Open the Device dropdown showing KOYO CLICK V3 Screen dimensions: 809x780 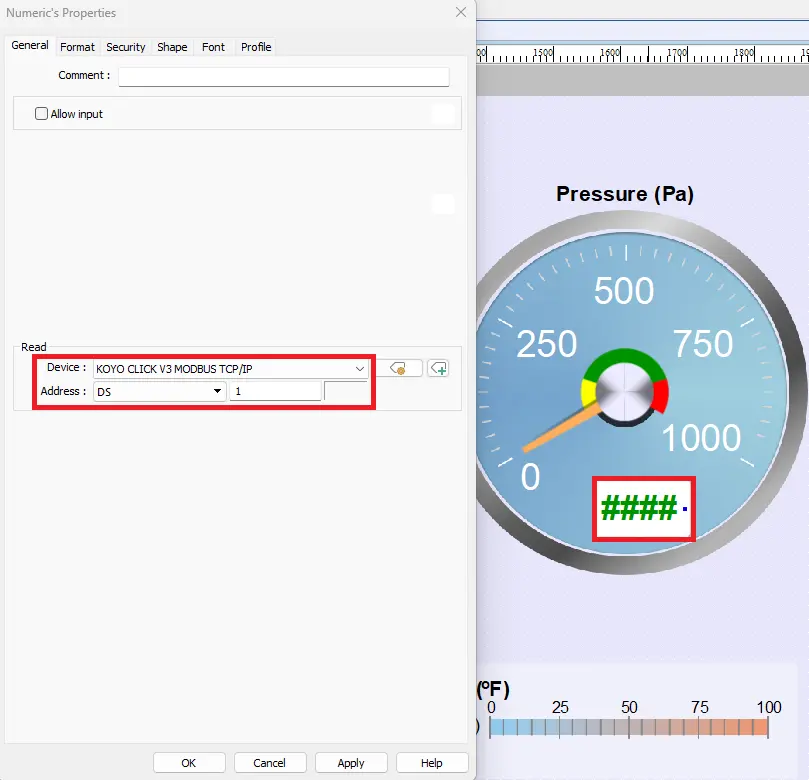359,368
